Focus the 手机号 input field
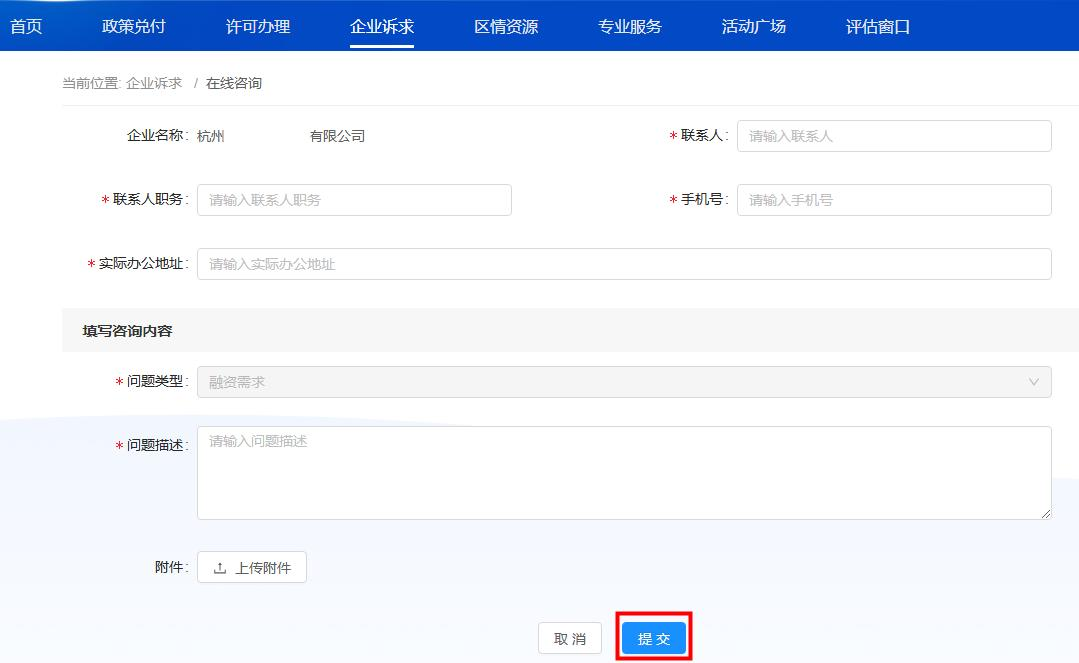 [894, 200]
